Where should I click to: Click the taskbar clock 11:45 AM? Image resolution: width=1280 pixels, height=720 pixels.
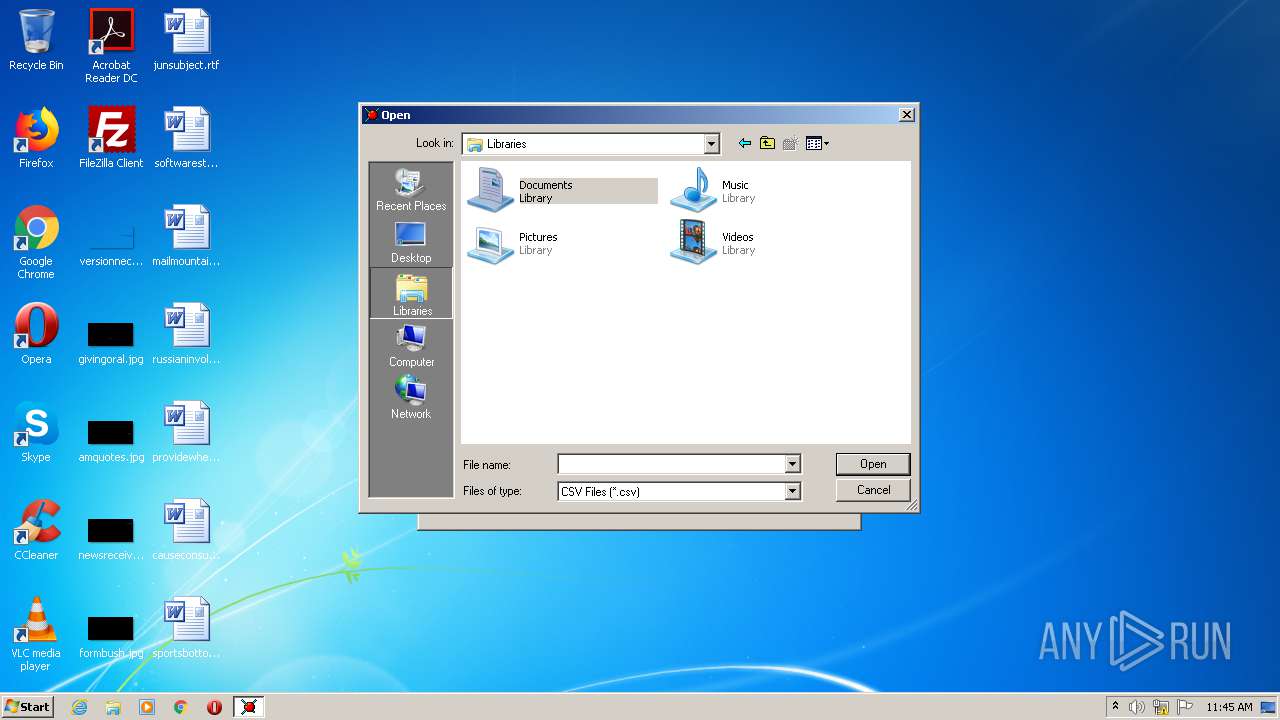tap(1229, 707)
